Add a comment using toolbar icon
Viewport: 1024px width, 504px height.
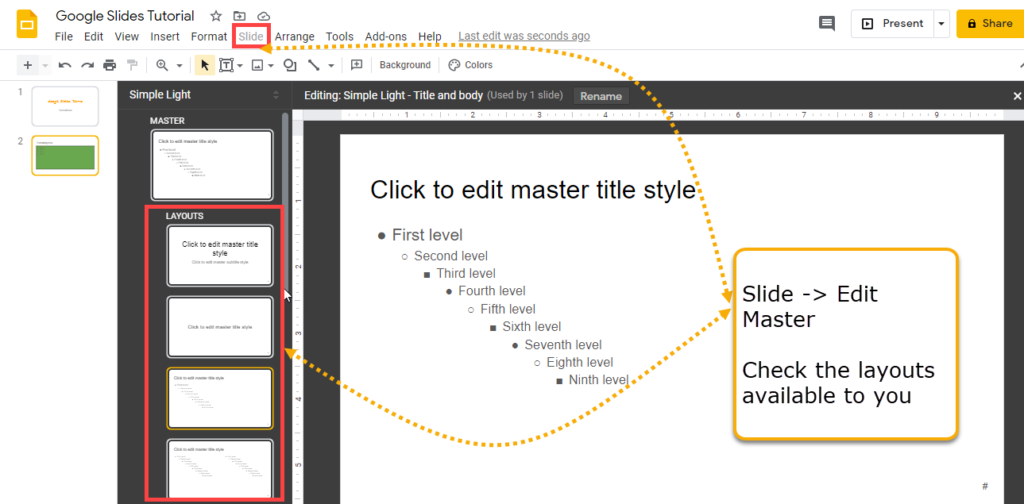pyautogui.click(x=357, y=65)
